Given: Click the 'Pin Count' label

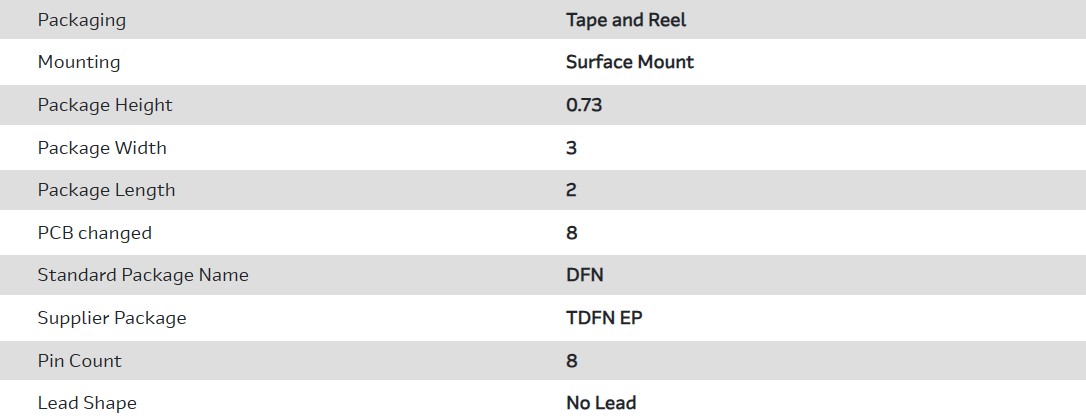Looking at the screenshot, I should click(x=80, y=361).
